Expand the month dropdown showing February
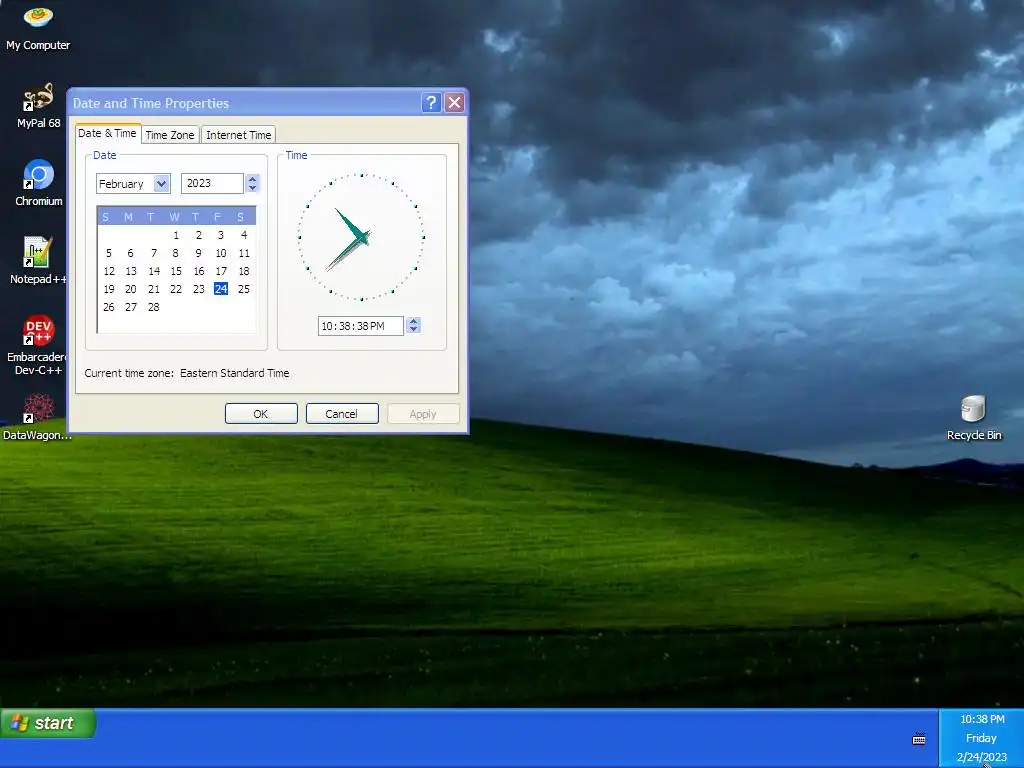The width and height of the screenshot is (1024, 768). (161, 184)
